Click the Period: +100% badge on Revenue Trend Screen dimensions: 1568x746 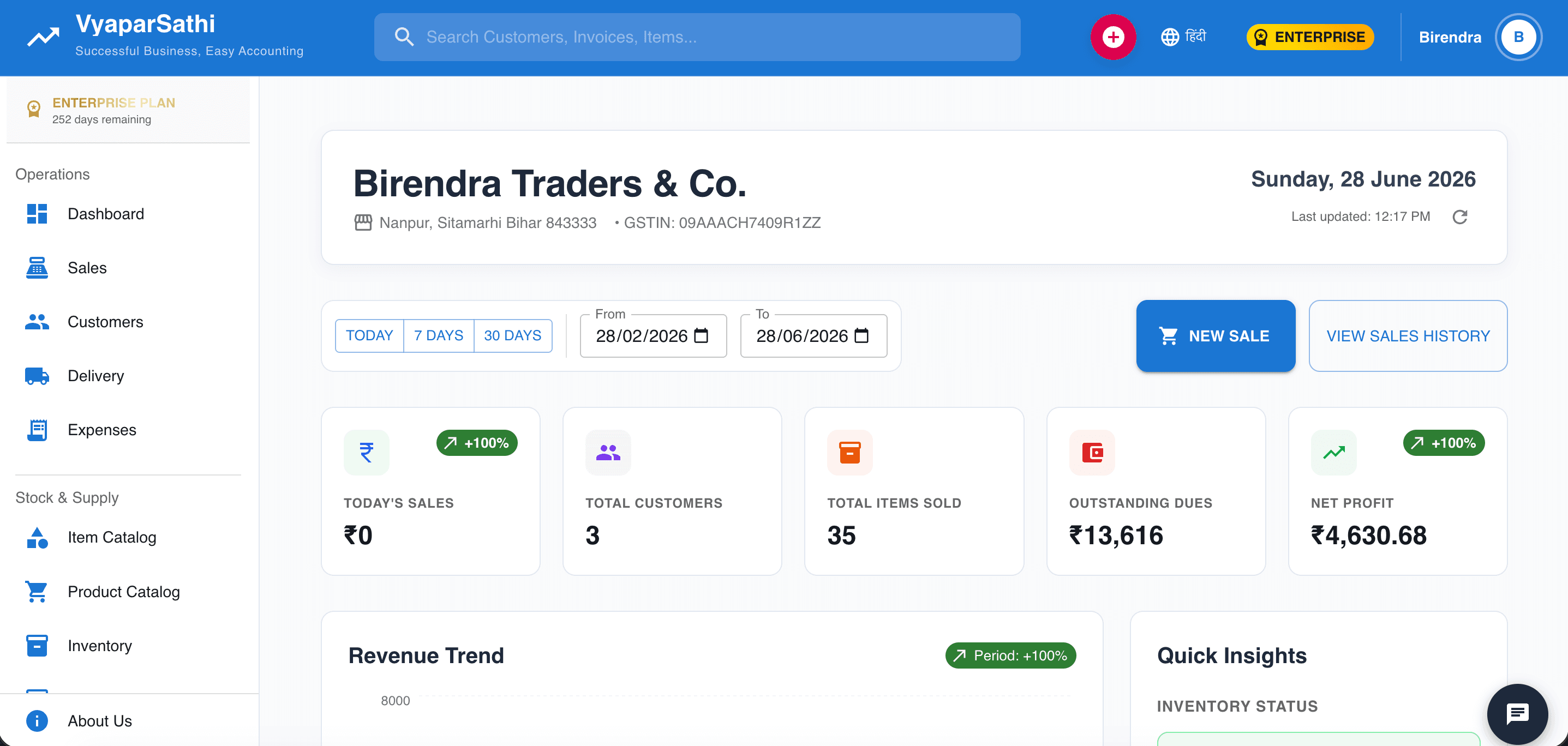tap(1010, 656)
